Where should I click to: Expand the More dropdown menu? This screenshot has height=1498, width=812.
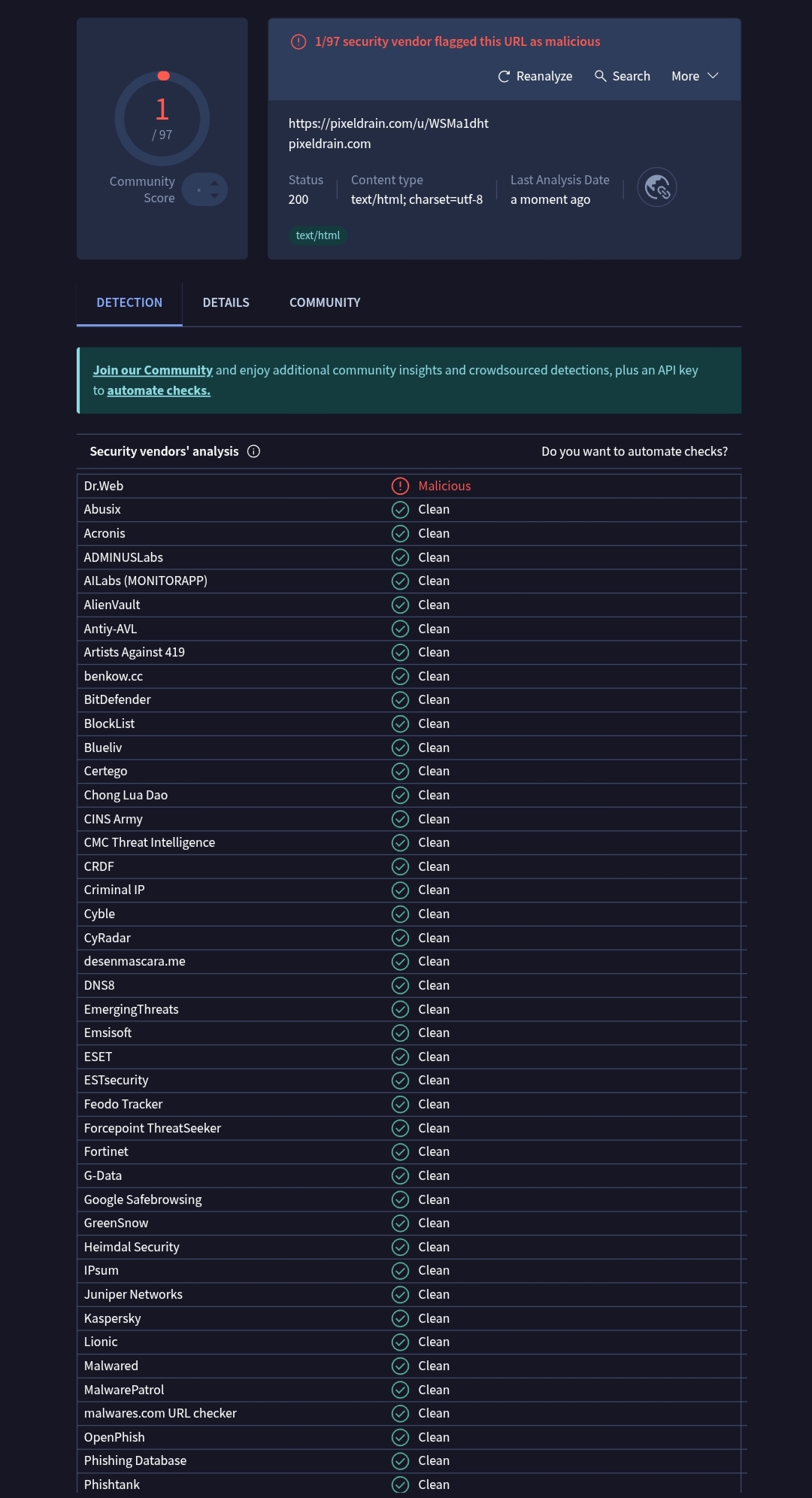pyautogui.click(x=695, y=76)
